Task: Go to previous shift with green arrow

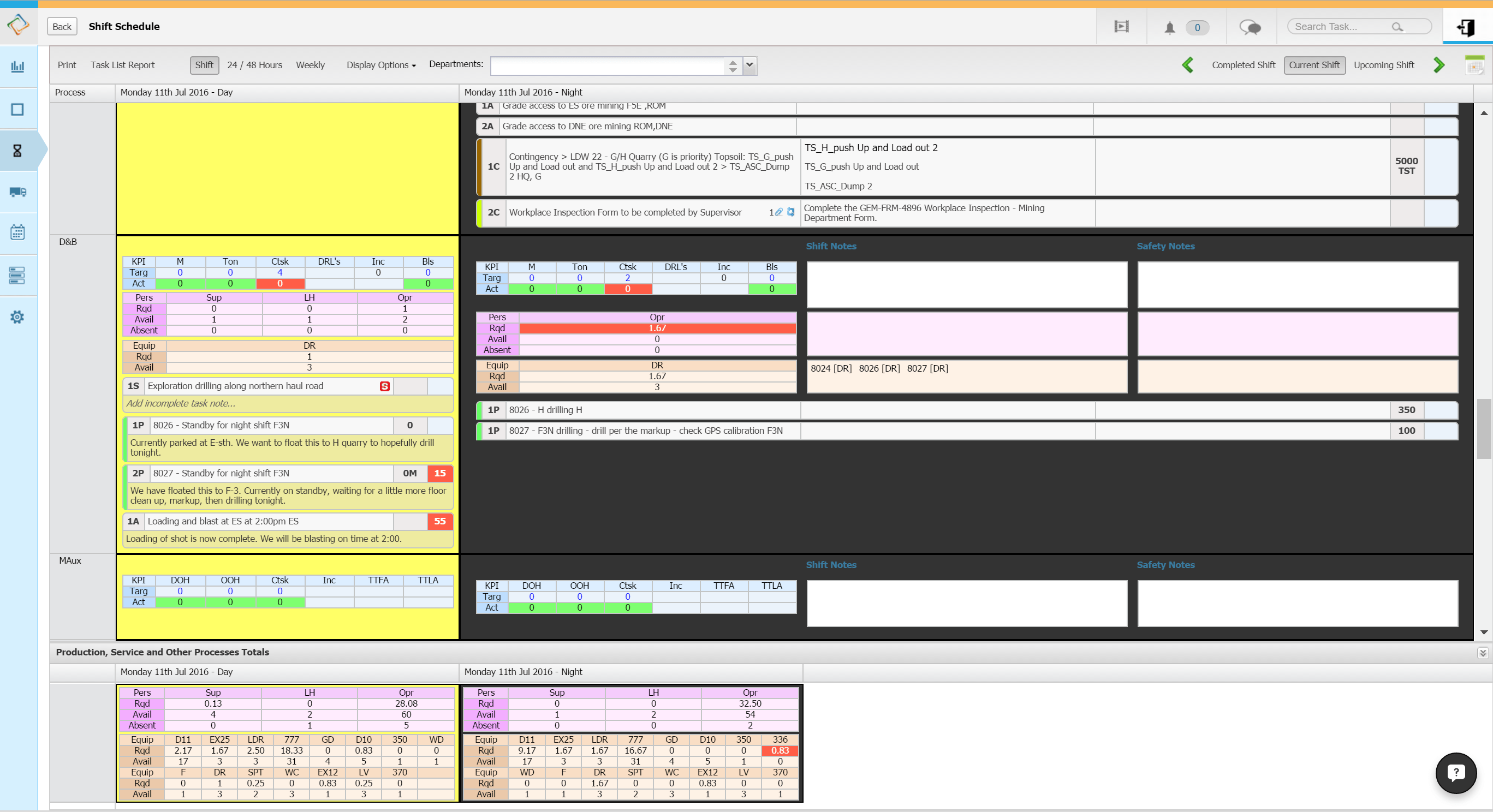Action: (1187, 65)
